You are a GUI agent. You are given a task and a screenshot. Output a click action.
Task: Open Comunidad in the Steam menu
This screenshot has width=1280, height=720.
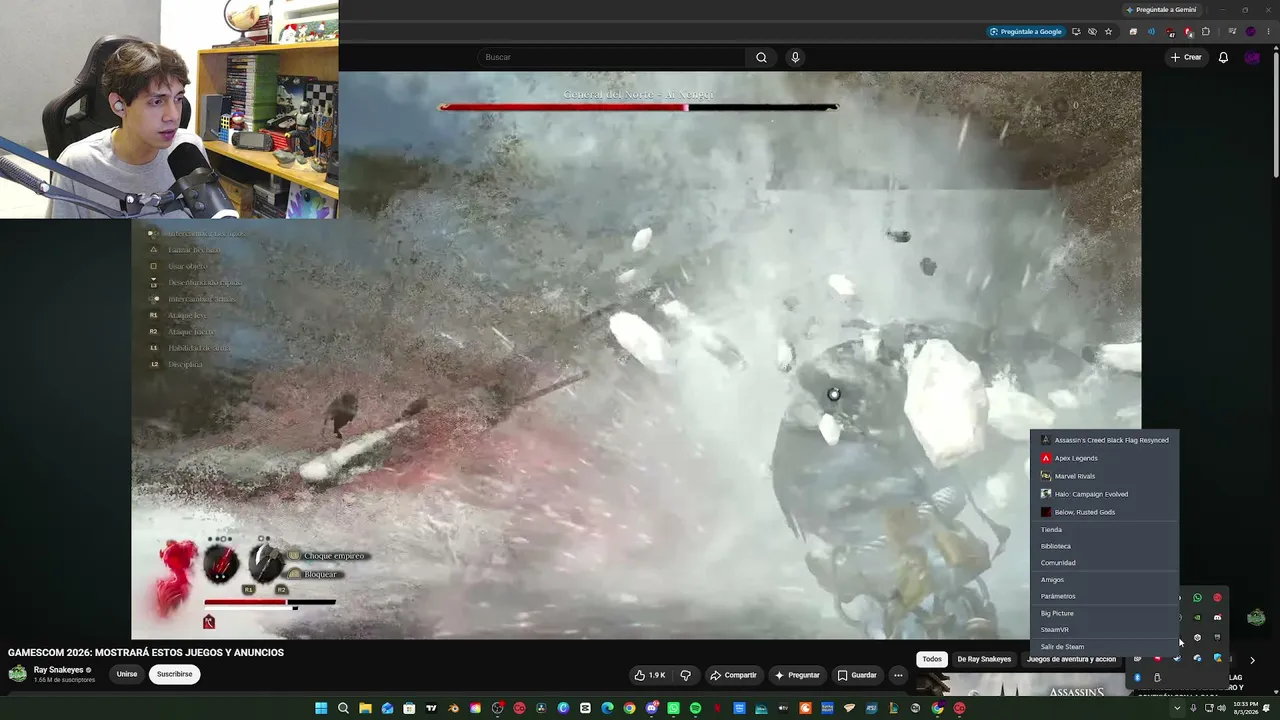click(1104, 563)
